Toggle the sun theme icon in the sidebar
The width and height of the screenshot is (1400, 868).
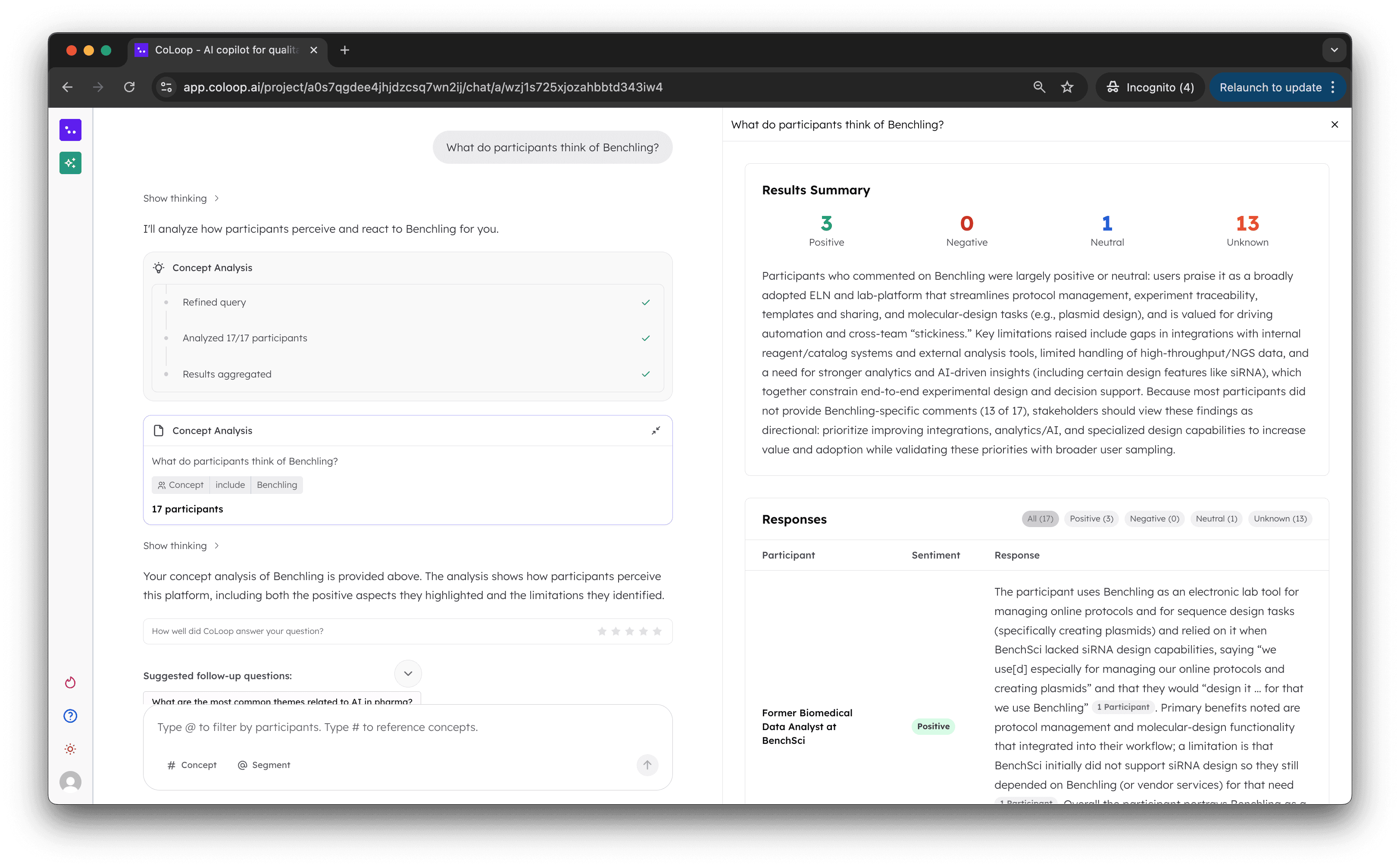pos(70,749)
